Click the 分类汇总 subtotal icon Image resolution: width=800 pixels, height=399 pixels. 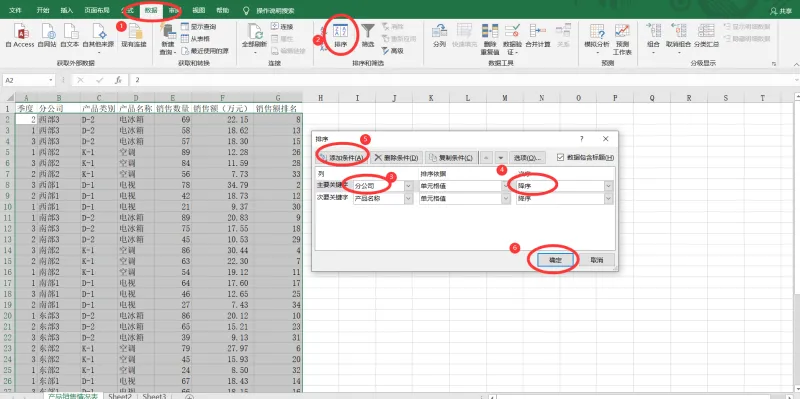[x=706, y=36]
